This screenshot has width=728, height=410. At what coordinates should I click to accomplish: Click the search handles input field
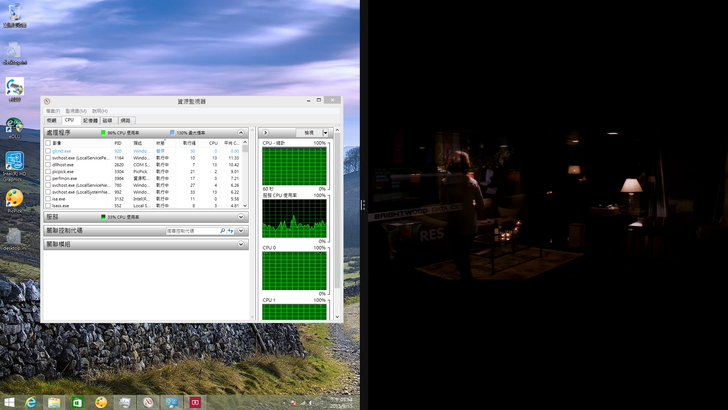coord(191,231)
